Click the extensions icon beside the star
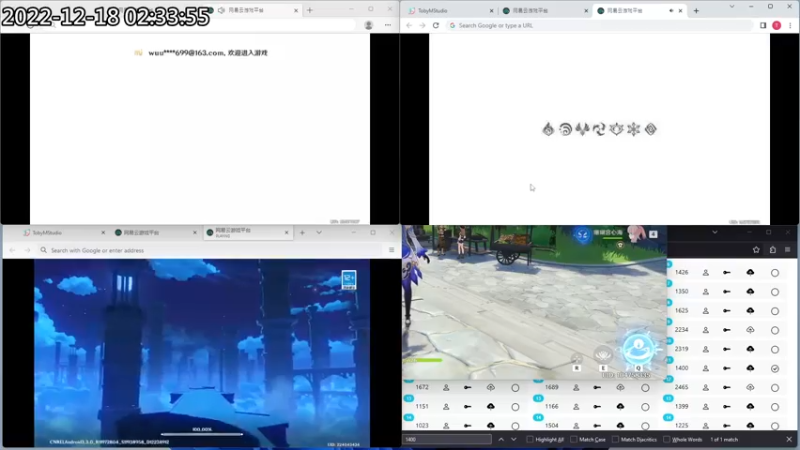 (x=772, y=249)
